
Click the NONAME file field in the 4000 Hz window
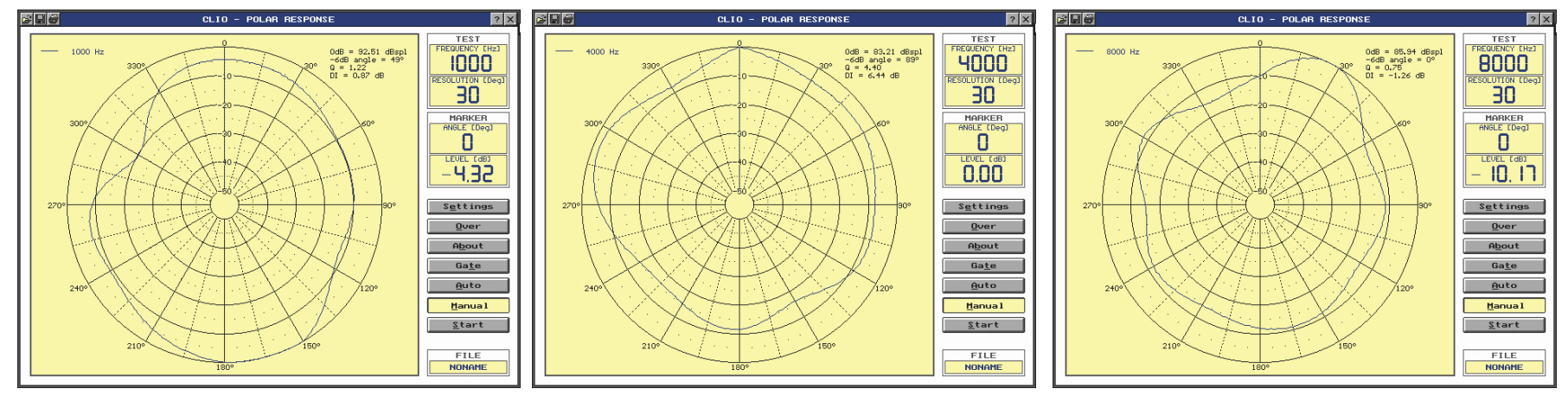pos(983,367)
